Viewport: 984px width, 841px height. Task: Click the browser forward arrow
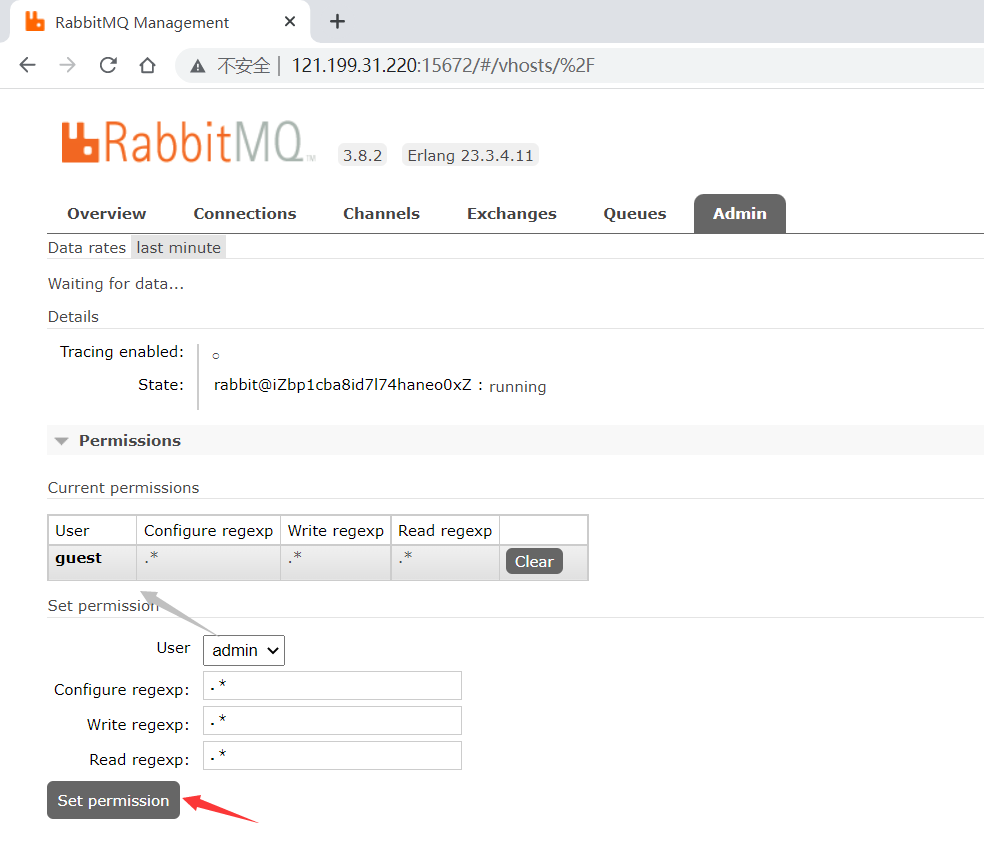point(67,65)
